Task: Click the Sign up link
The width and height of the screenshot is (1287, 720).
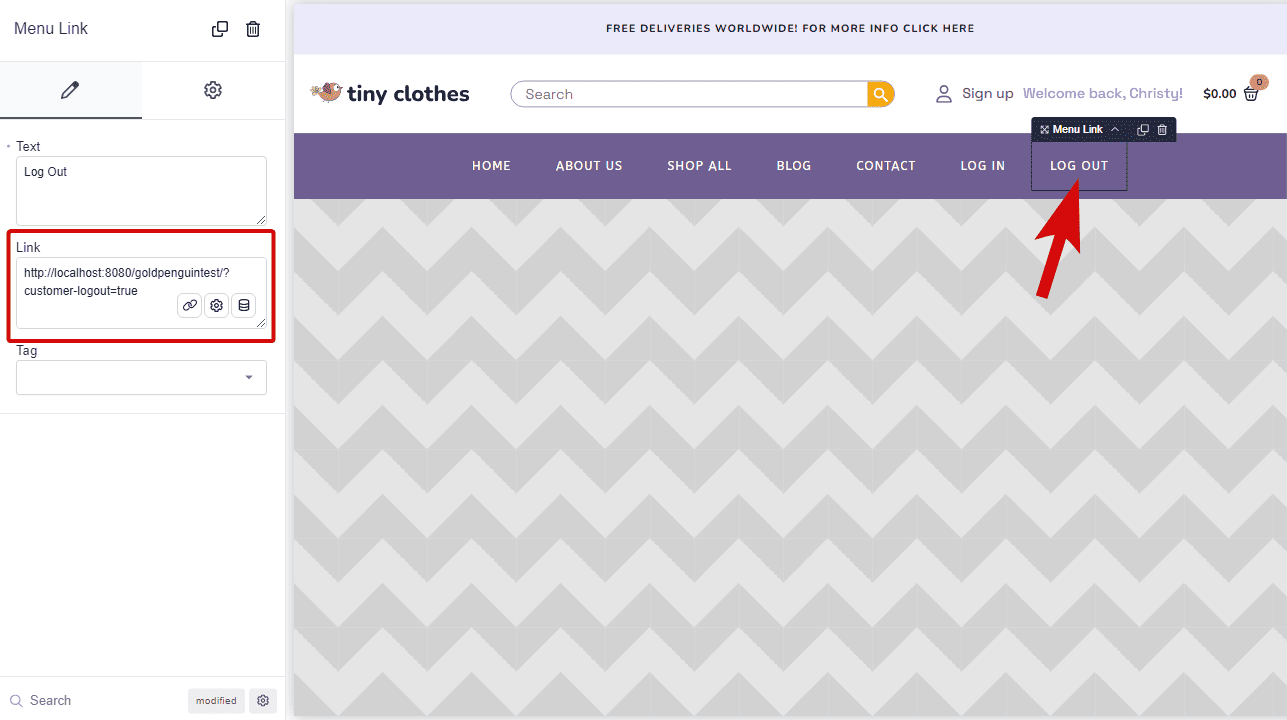Action: (x=987, y=94)
